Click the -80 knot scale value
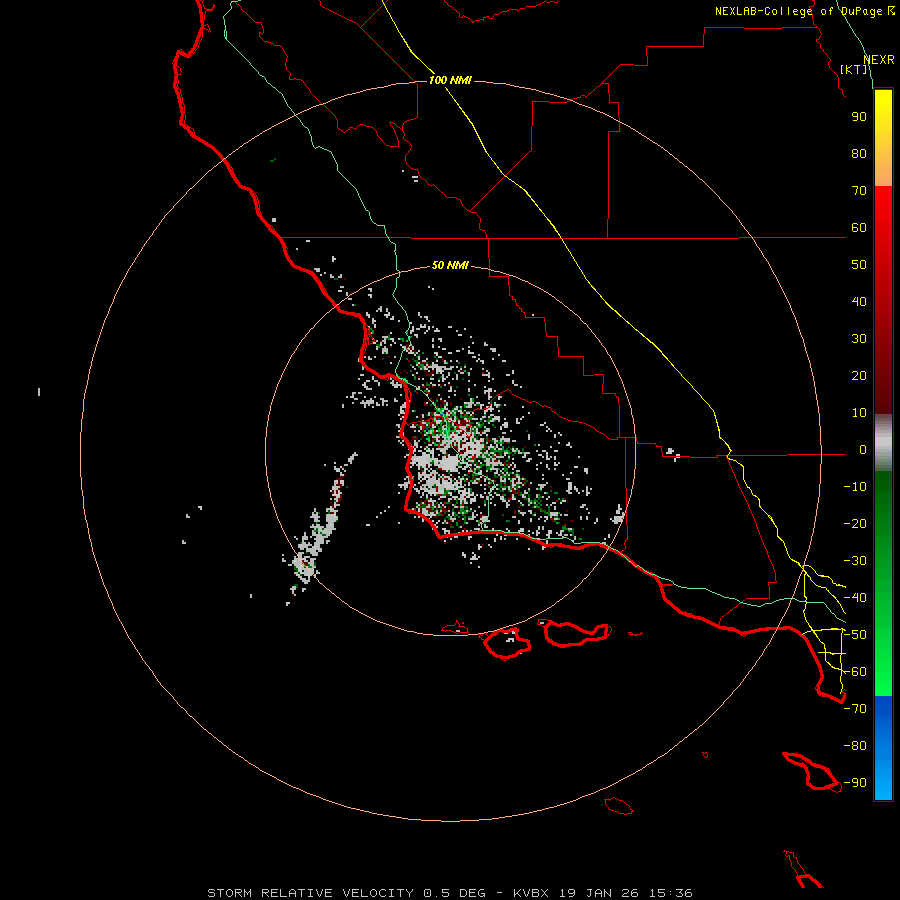Screen dimensions: 900x900 pos(855,746)
